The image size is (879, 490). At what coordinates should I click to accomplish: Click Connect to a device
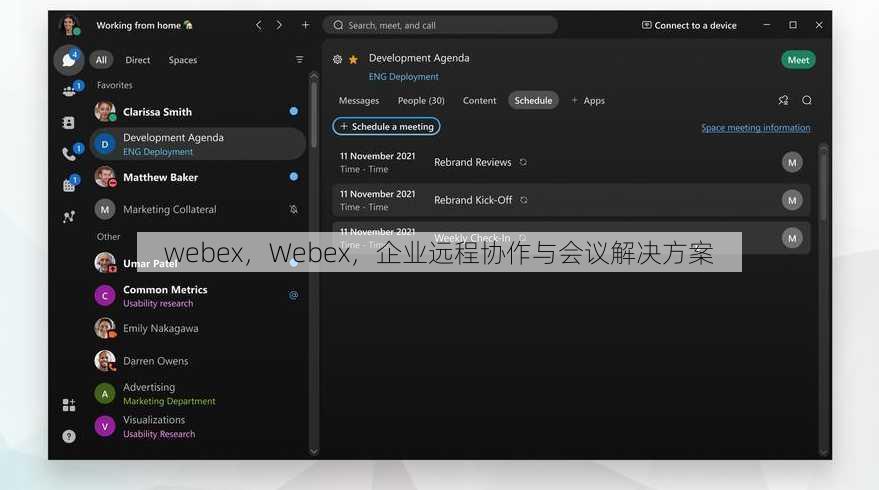[689, 25]
